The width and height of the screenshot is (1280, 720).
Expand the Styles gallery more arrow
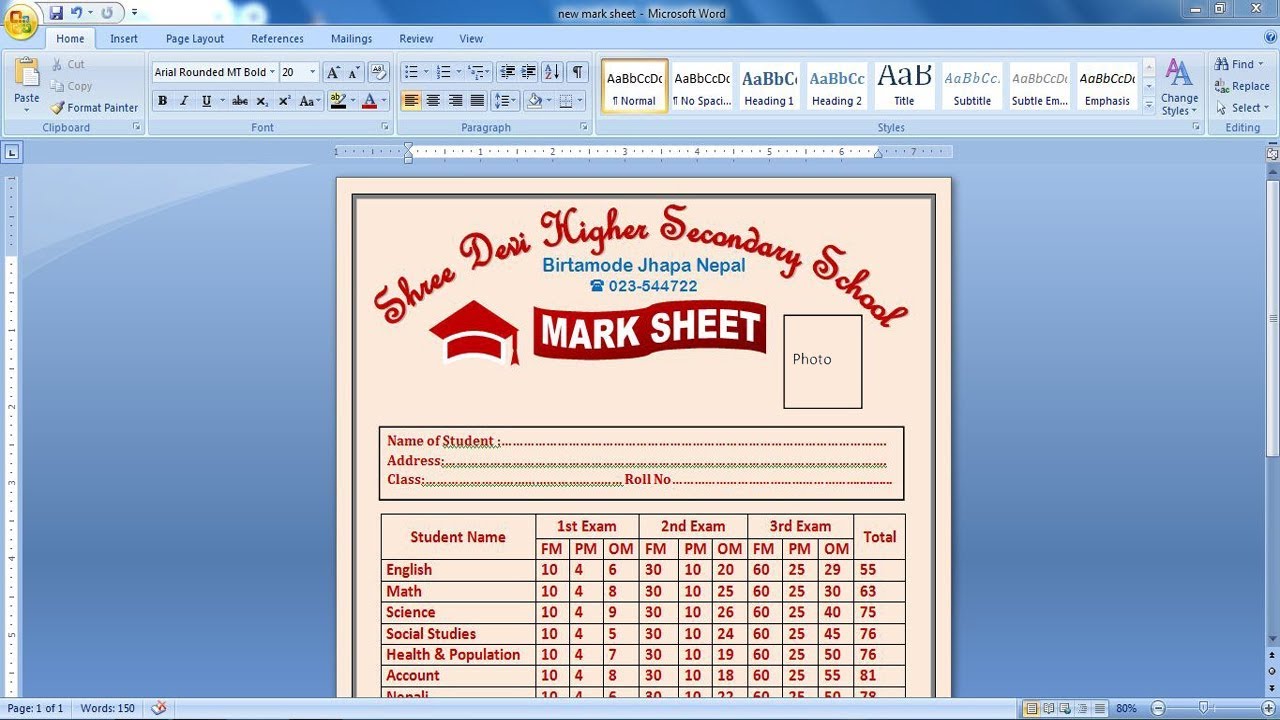(x=1148, y=105)
